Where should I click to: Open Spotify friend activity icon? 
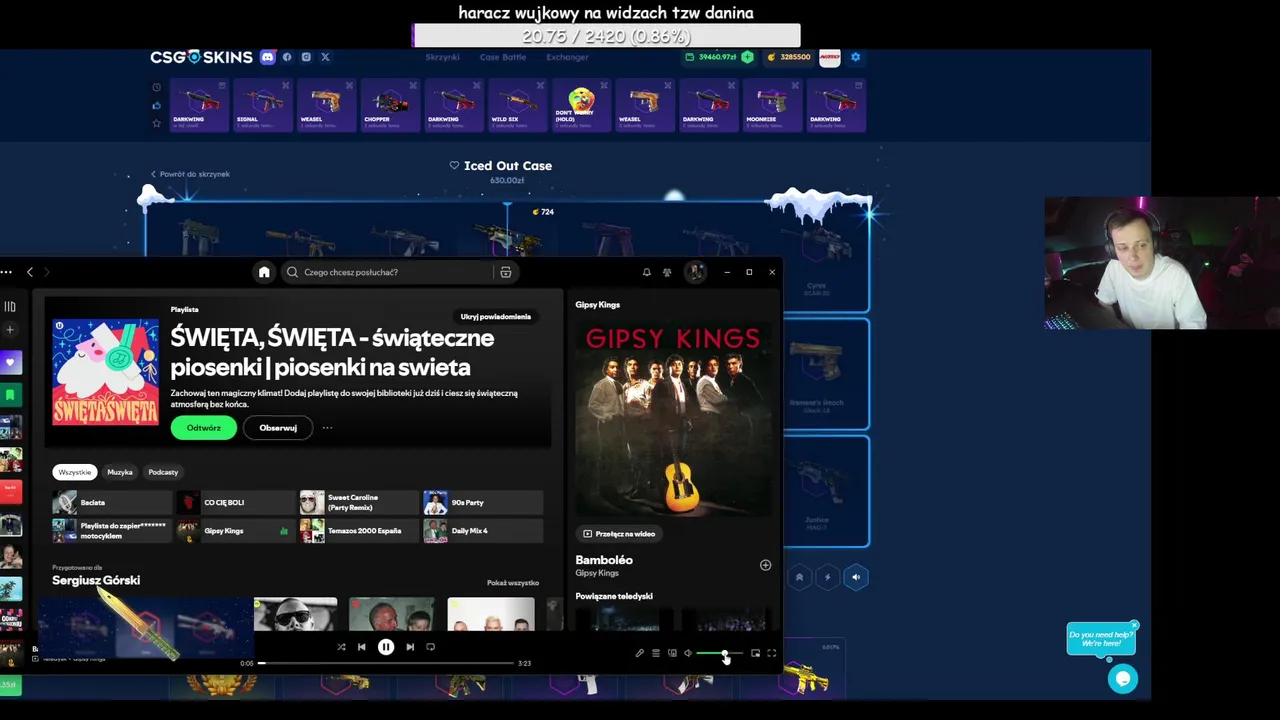coord(667,272)
